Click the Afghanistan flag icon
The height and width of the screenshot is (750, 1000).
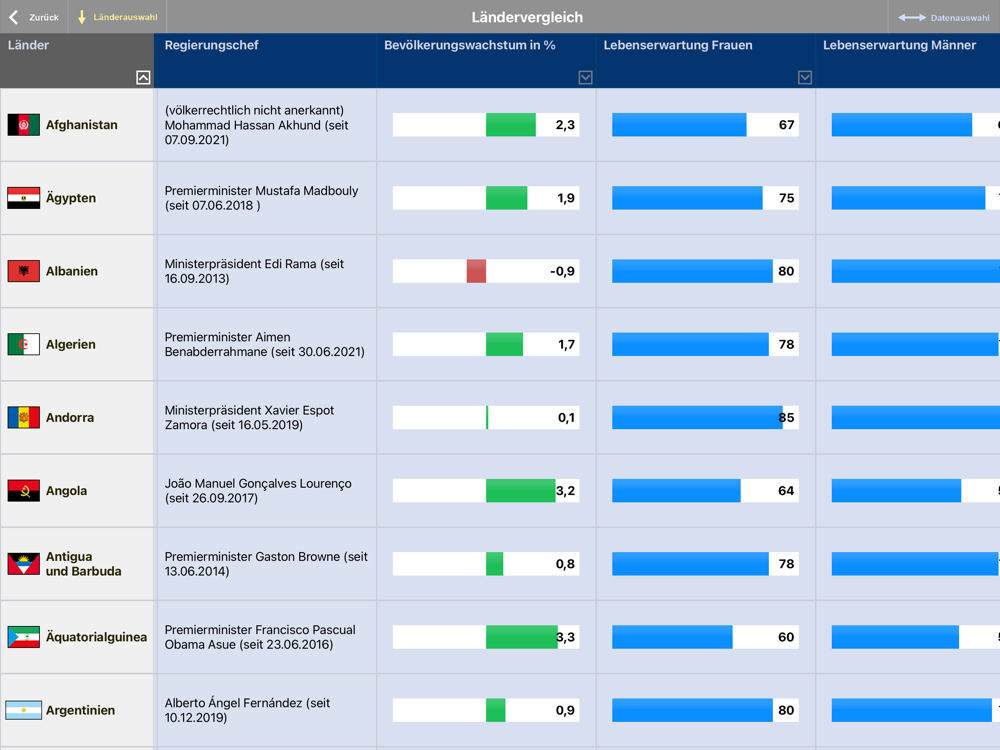(24, 125)
